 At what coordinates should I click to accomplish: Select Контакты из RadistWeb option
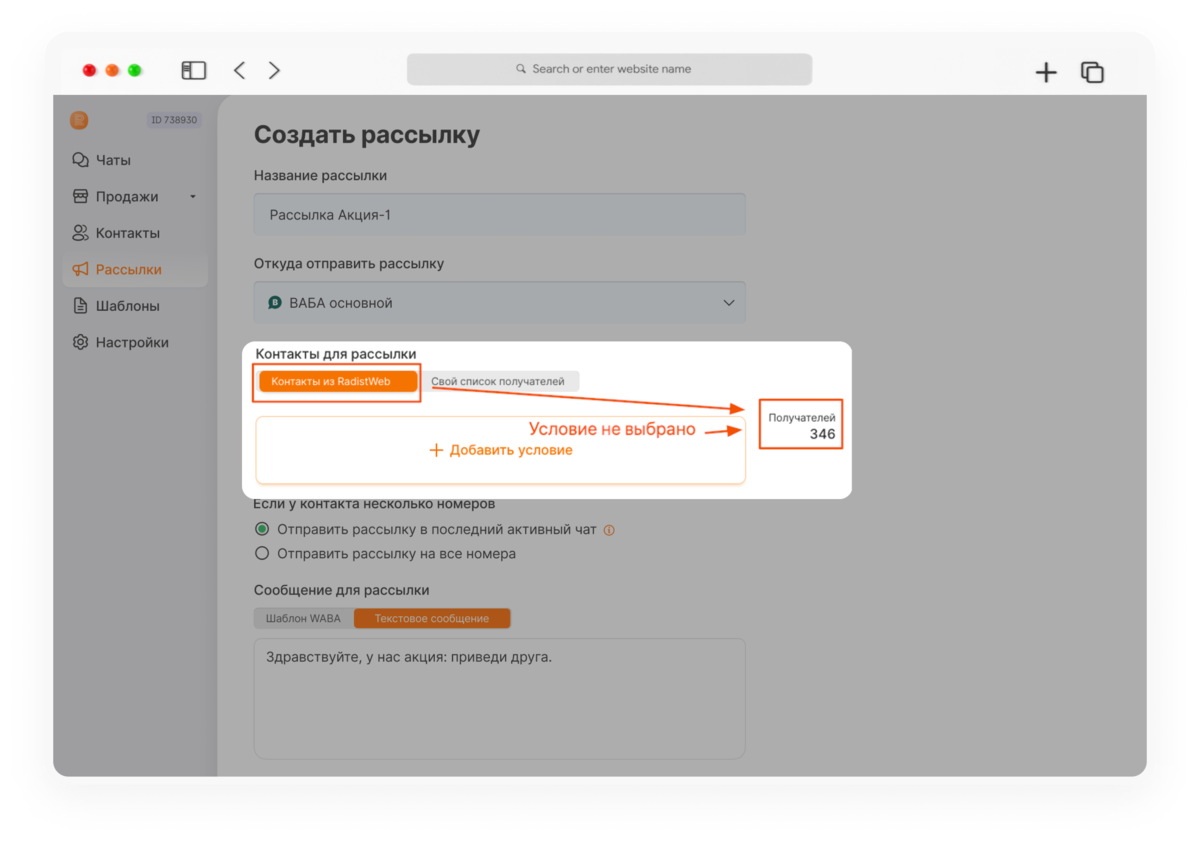[337, 381]
